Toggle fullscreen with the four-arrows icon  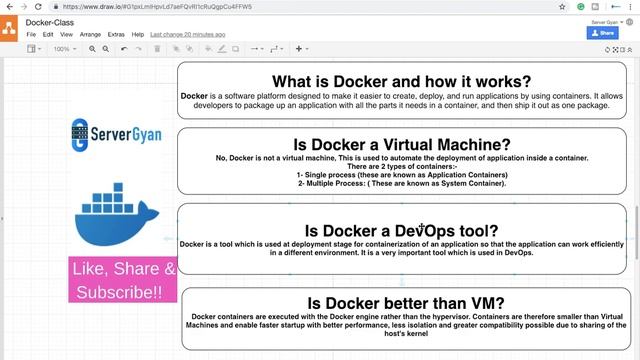615,50
